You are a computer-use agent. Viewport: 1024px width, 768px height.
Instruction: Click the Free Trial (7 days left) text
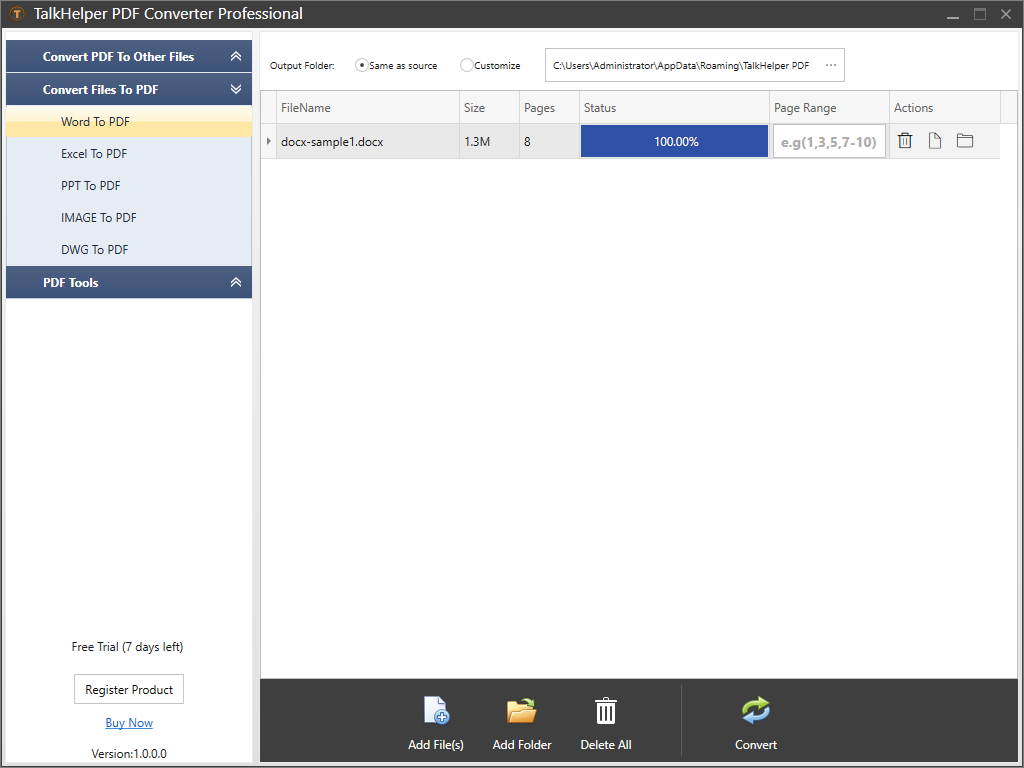[x=127, y=647]
